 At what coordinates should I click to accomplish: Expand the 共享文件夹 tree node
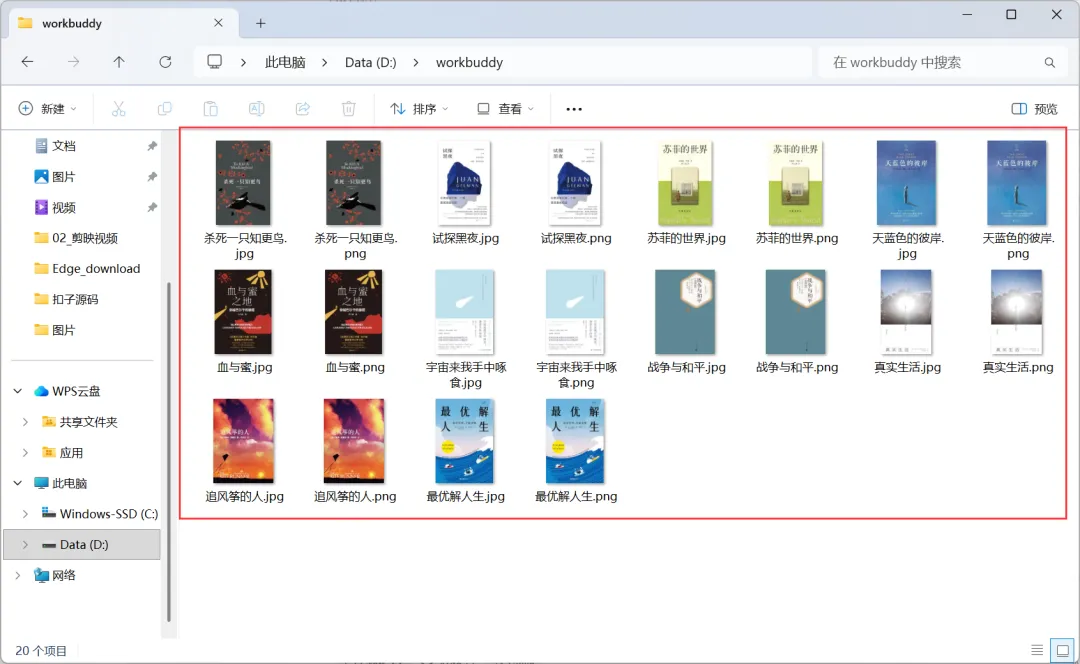(x=25, y=422)
